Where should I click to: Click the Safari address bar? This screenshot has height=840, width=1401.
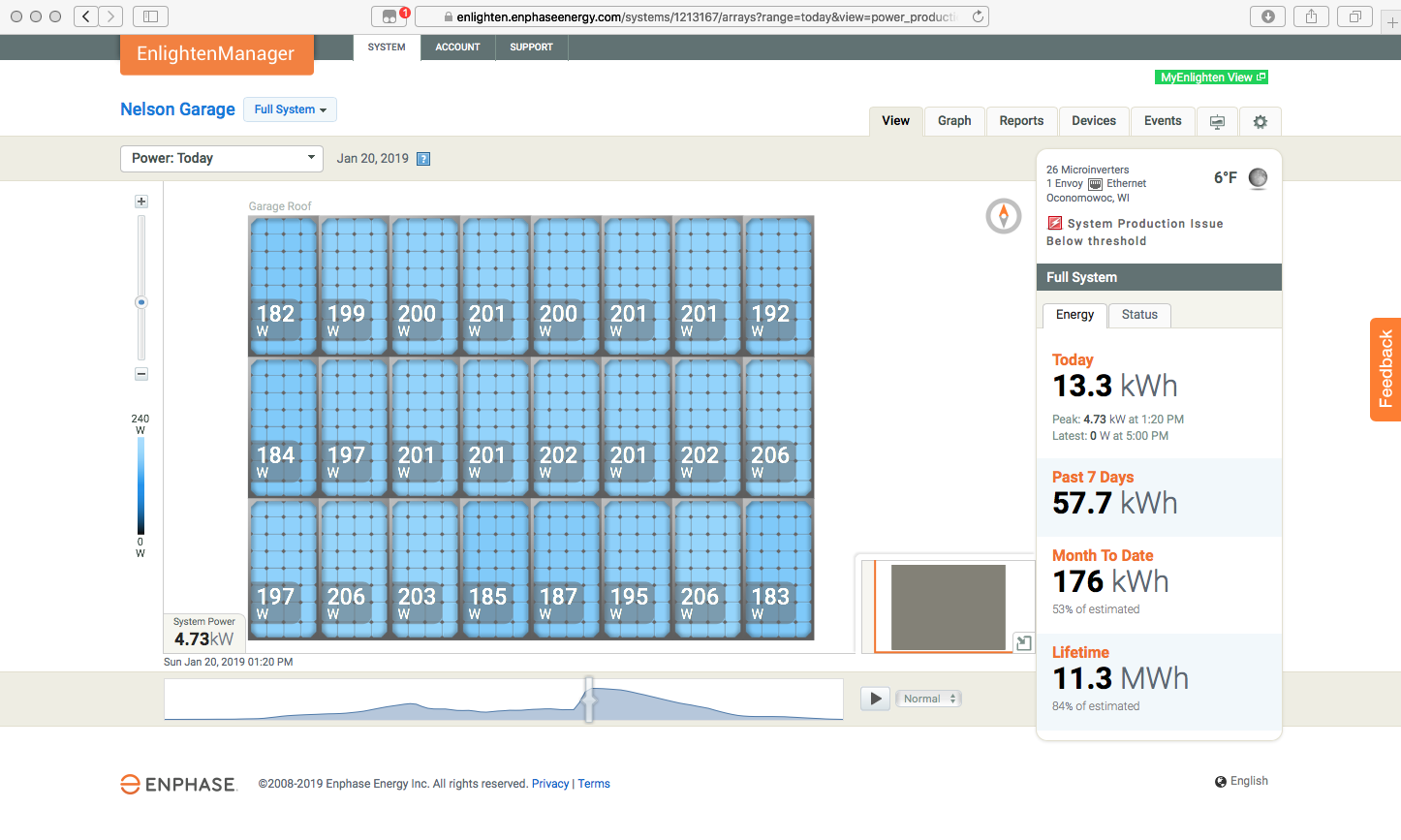point(701,16)
